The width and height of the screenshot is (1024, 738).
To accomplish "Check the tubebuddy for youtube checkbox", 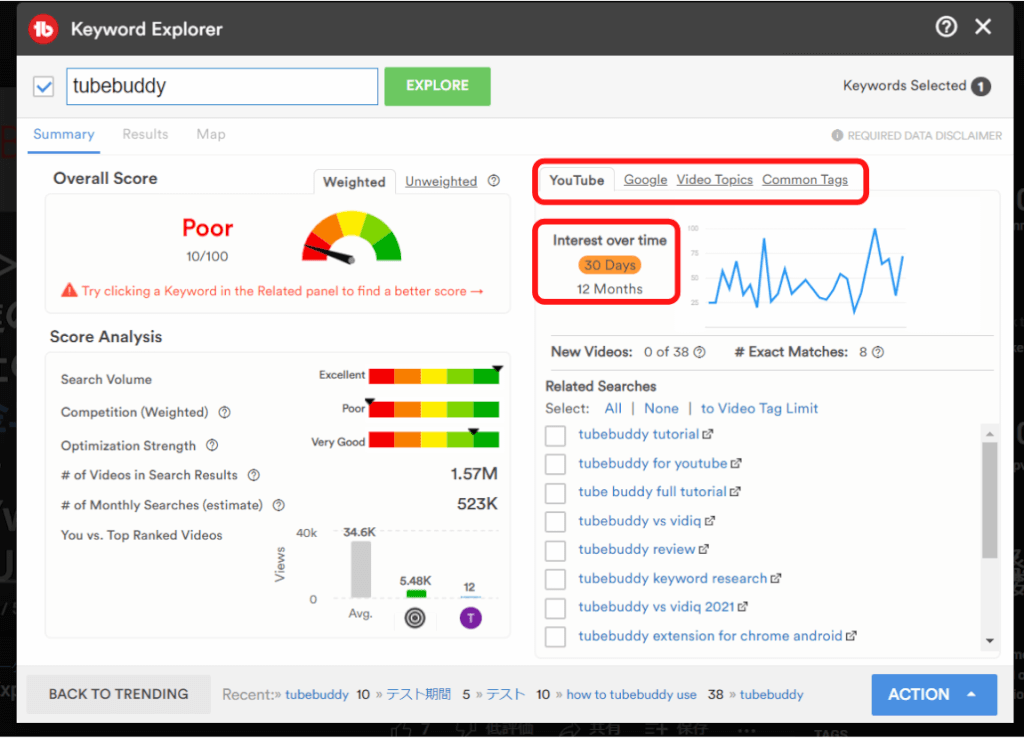I will (x=555, y=464).
